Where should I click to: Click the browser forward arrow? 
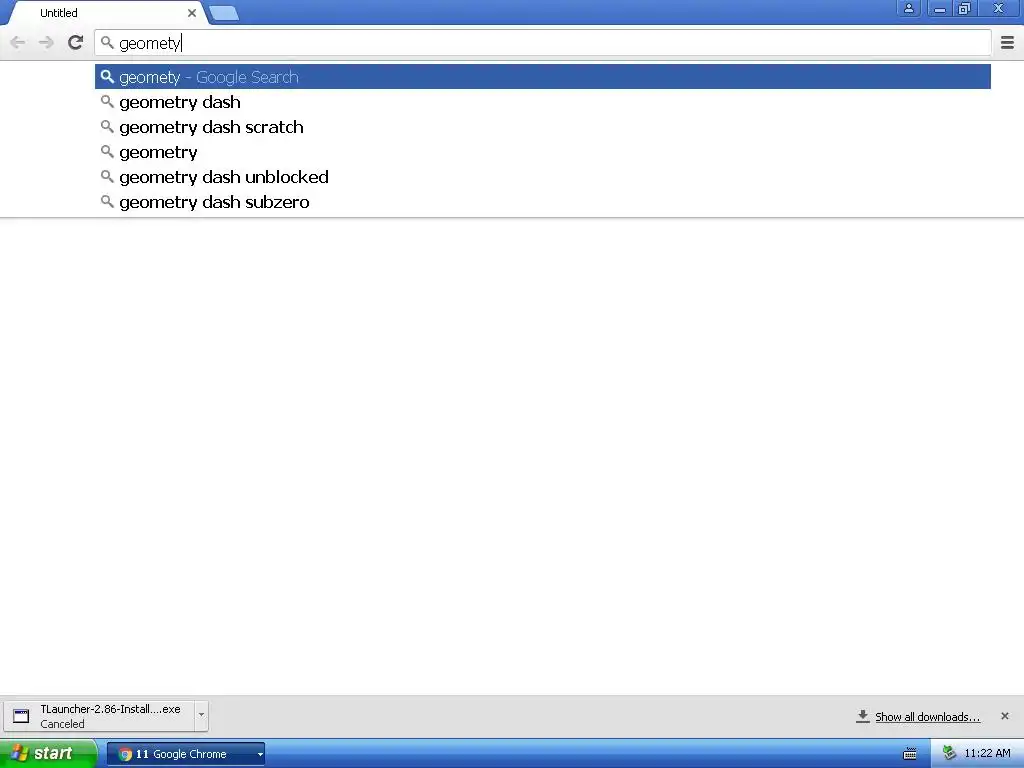(46, 43)
